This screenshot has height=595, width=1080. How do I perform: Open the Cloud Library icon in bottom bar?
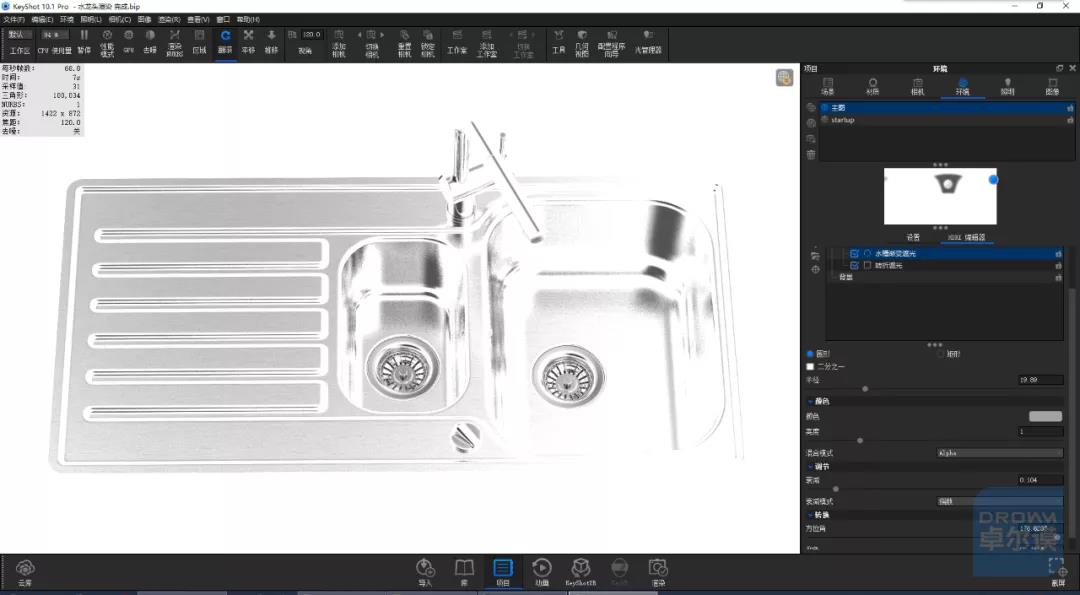25,573
